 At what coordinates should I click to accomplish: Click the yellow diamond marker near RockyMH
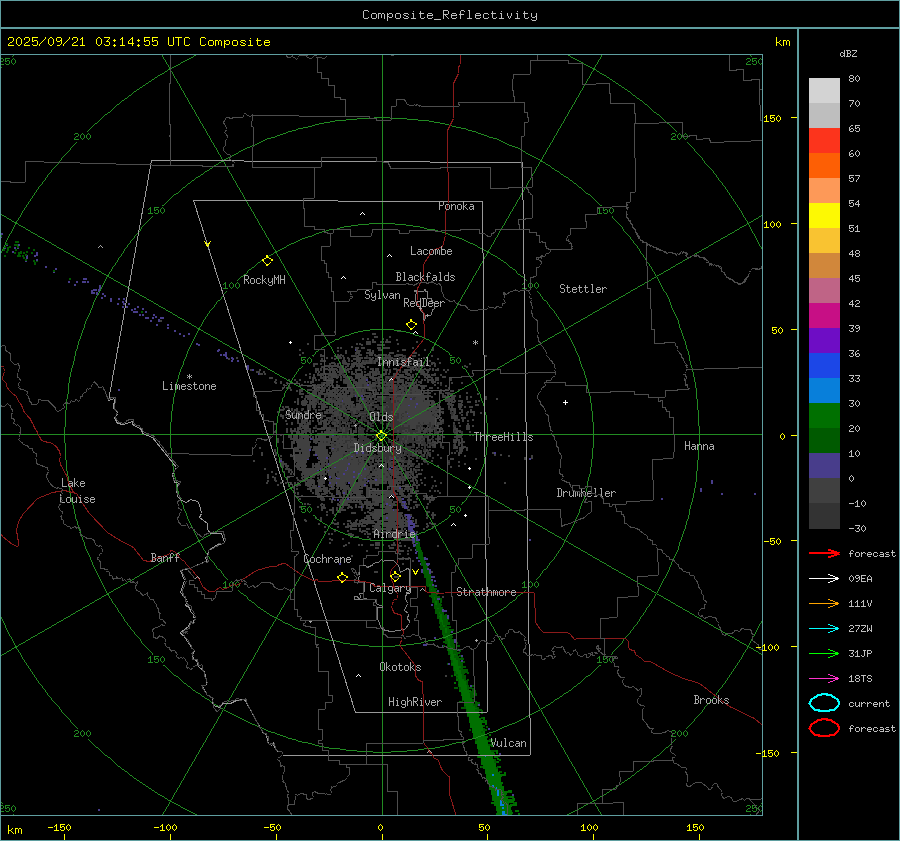[x=267, y=260]
